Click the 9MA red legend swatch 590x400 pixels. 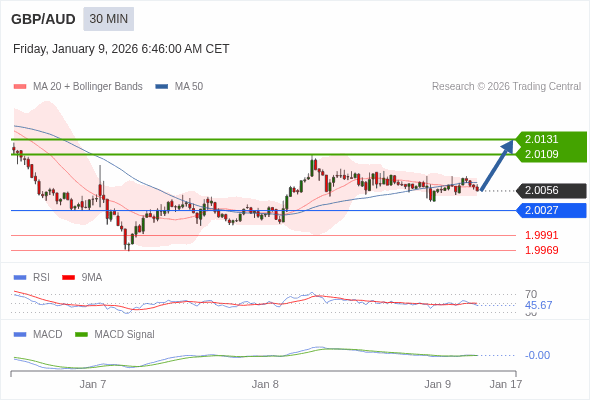tap(68, 278)
